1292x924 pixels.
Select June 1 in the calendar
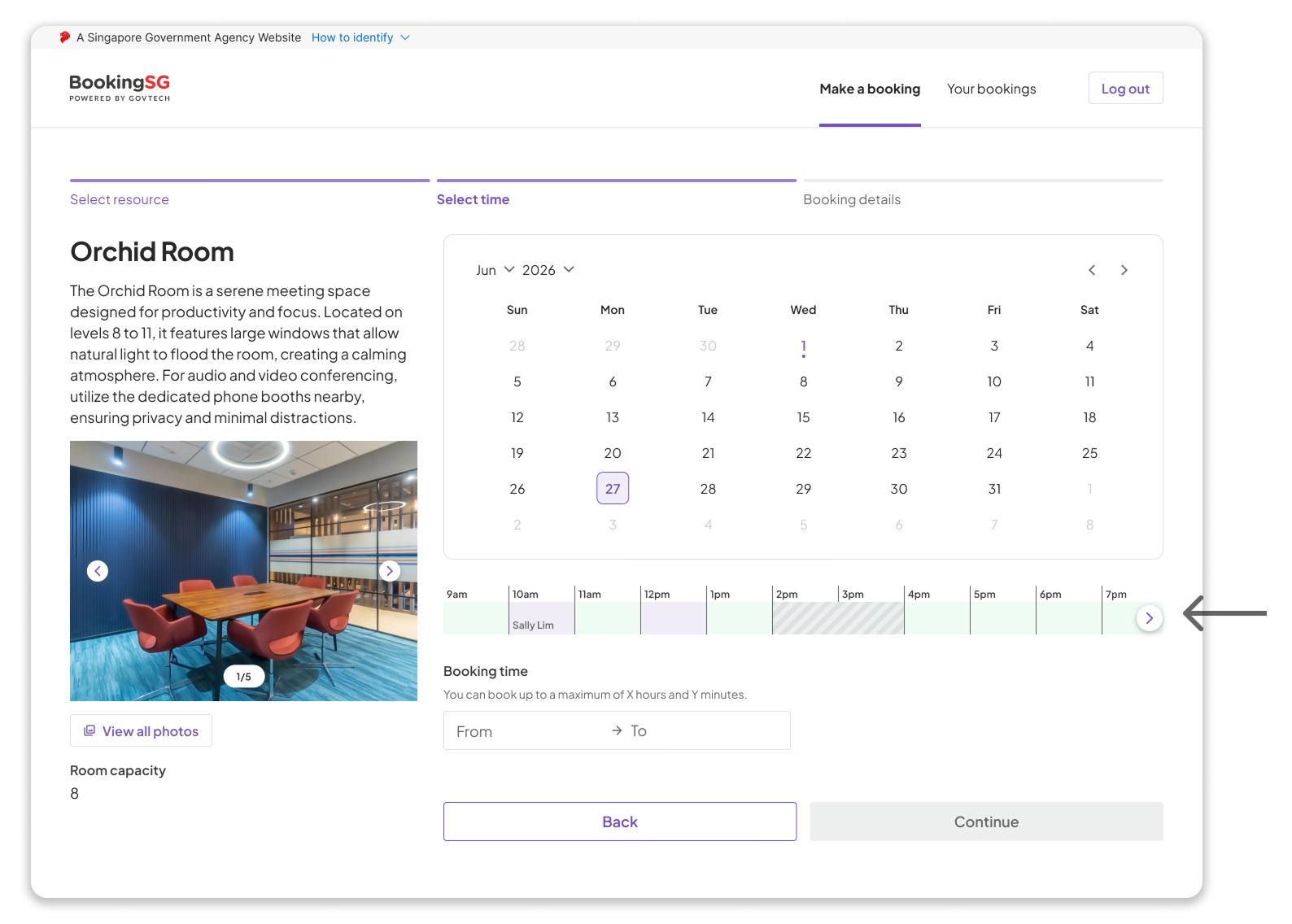click(803, 346)
